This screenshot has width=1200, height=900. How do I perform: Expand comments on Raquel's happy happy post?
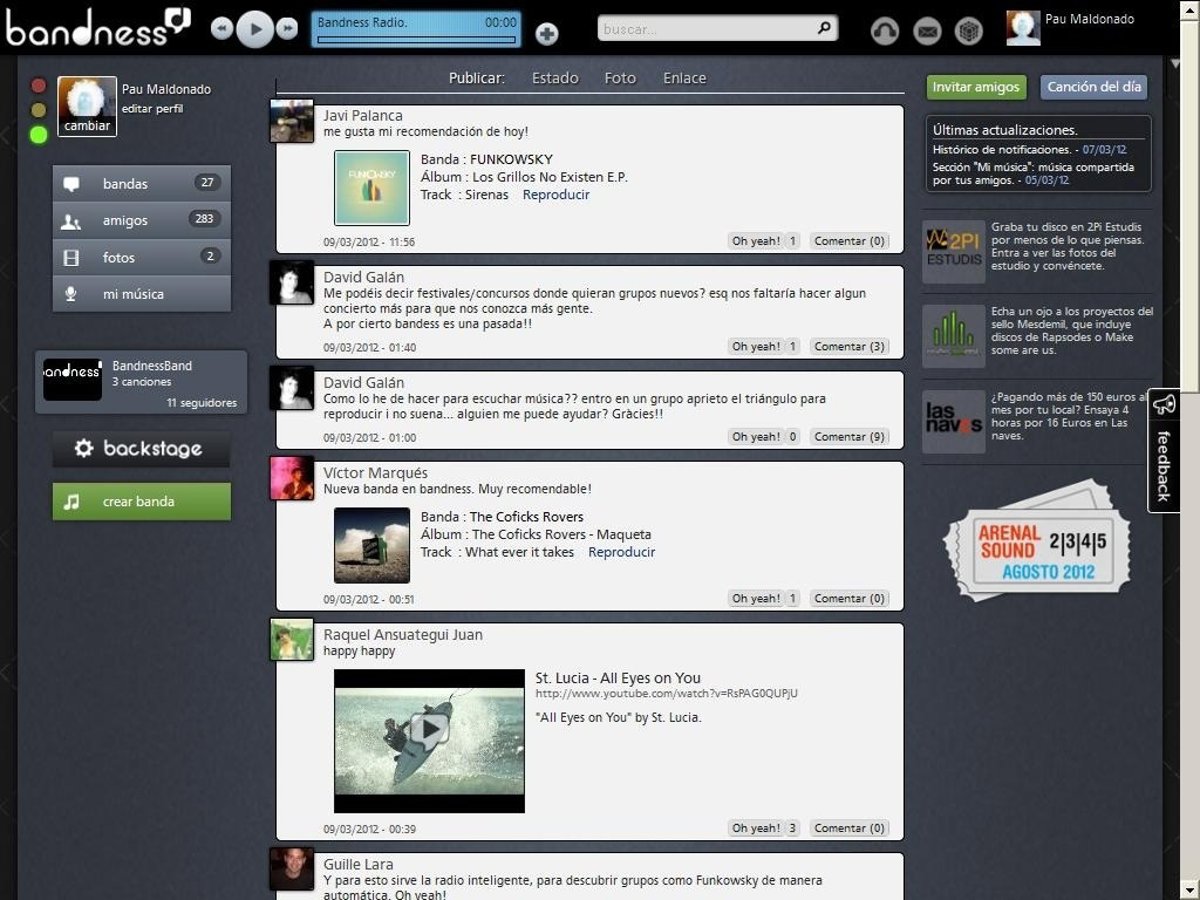tap(849, 828)
